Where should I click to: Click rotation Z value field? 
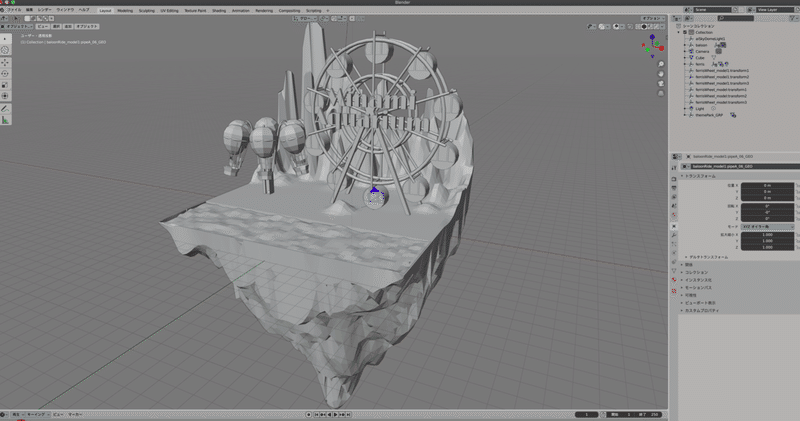(x=767, y=218)
